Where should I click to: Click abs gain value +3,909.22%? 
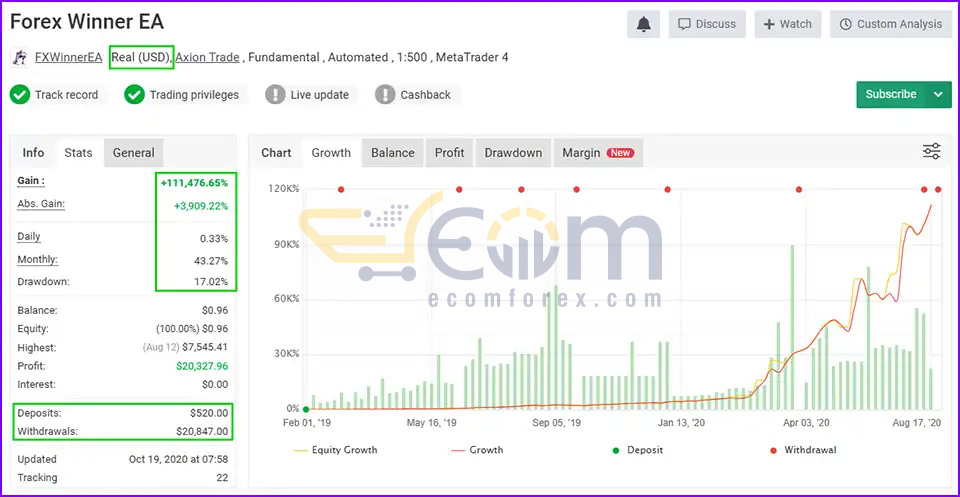click(201, 206)
